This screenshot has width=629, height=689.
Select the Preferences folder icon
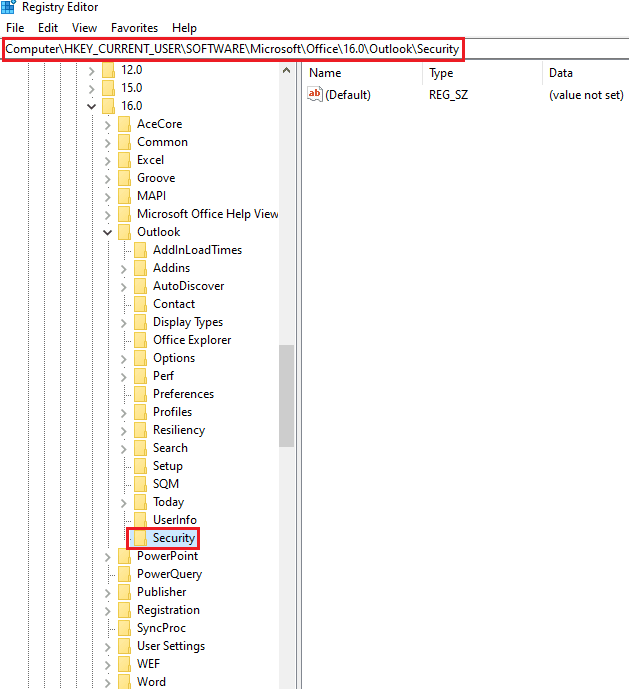[x=140, y=394]
